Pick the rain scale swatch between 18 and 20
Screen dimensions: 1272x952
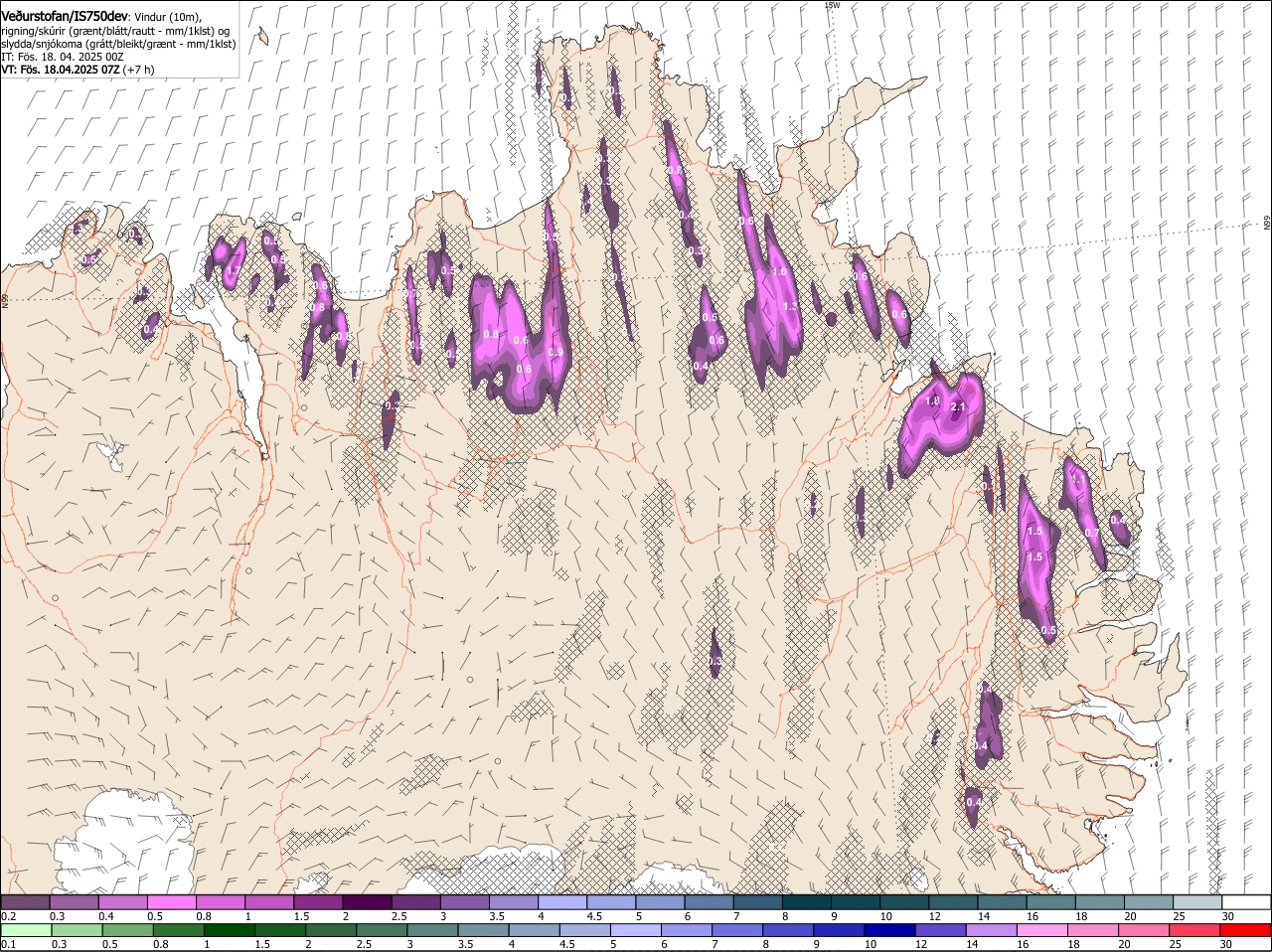pos(1094,930)
